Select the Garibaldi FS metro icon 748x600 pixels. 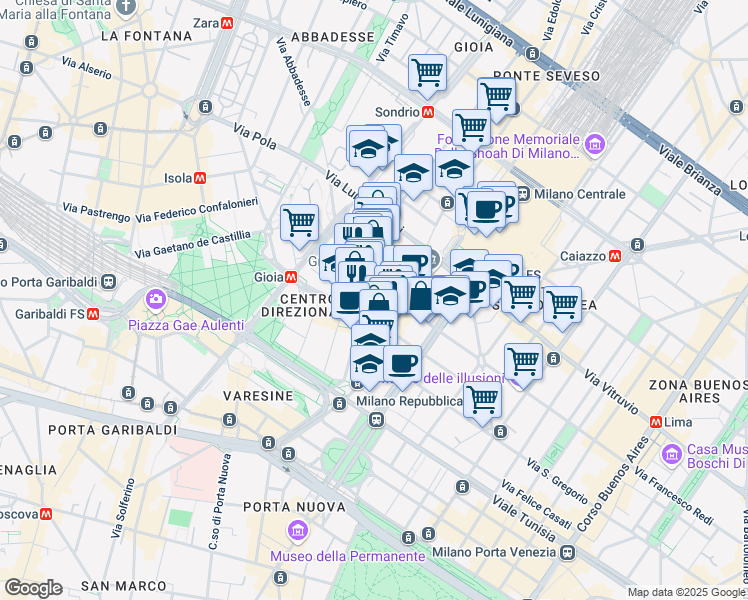coord(93,314)
